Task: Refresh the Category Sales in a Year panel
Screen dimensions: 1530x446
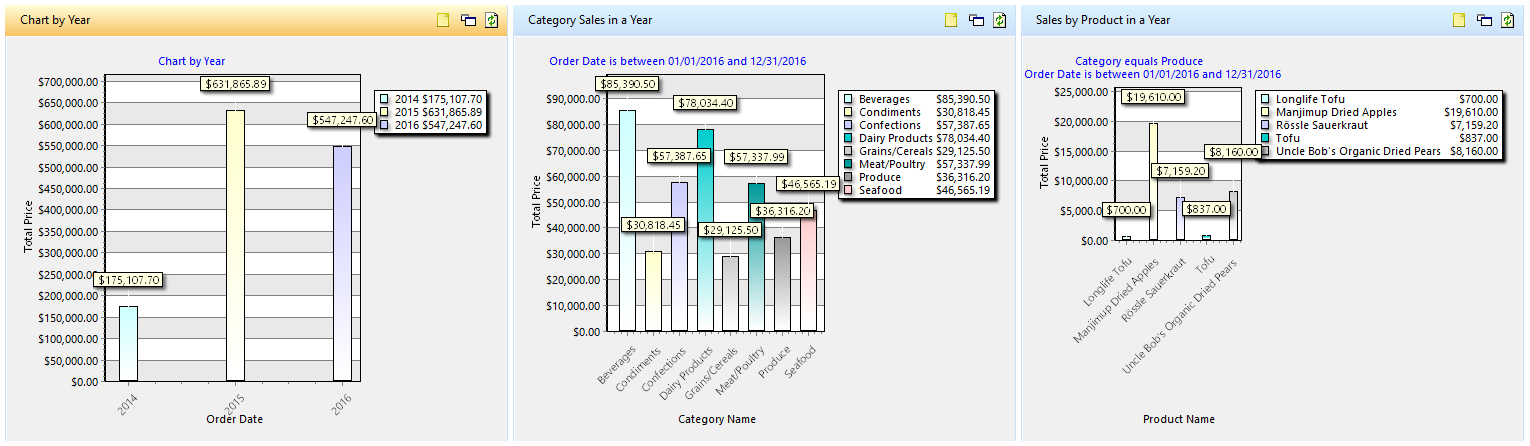Action: [x=1000, y=20]
